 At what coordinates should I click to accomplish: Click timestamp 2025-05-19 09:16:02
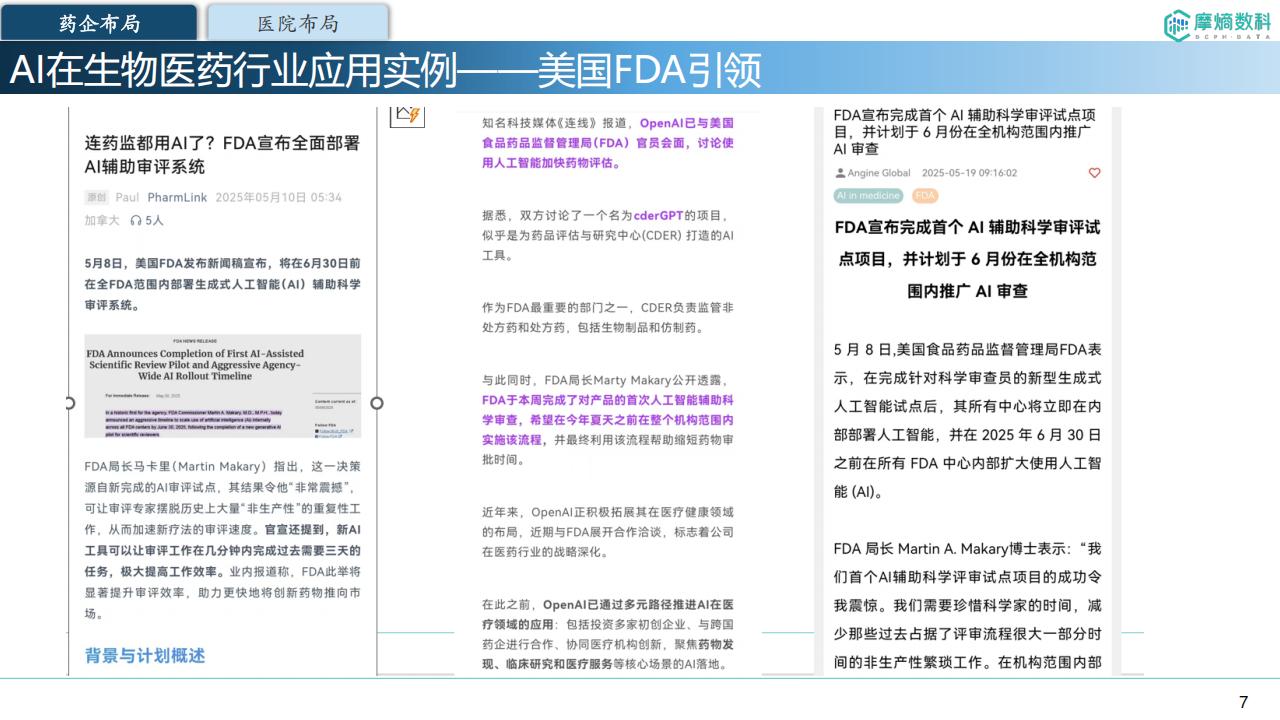(x=969, y=173)
